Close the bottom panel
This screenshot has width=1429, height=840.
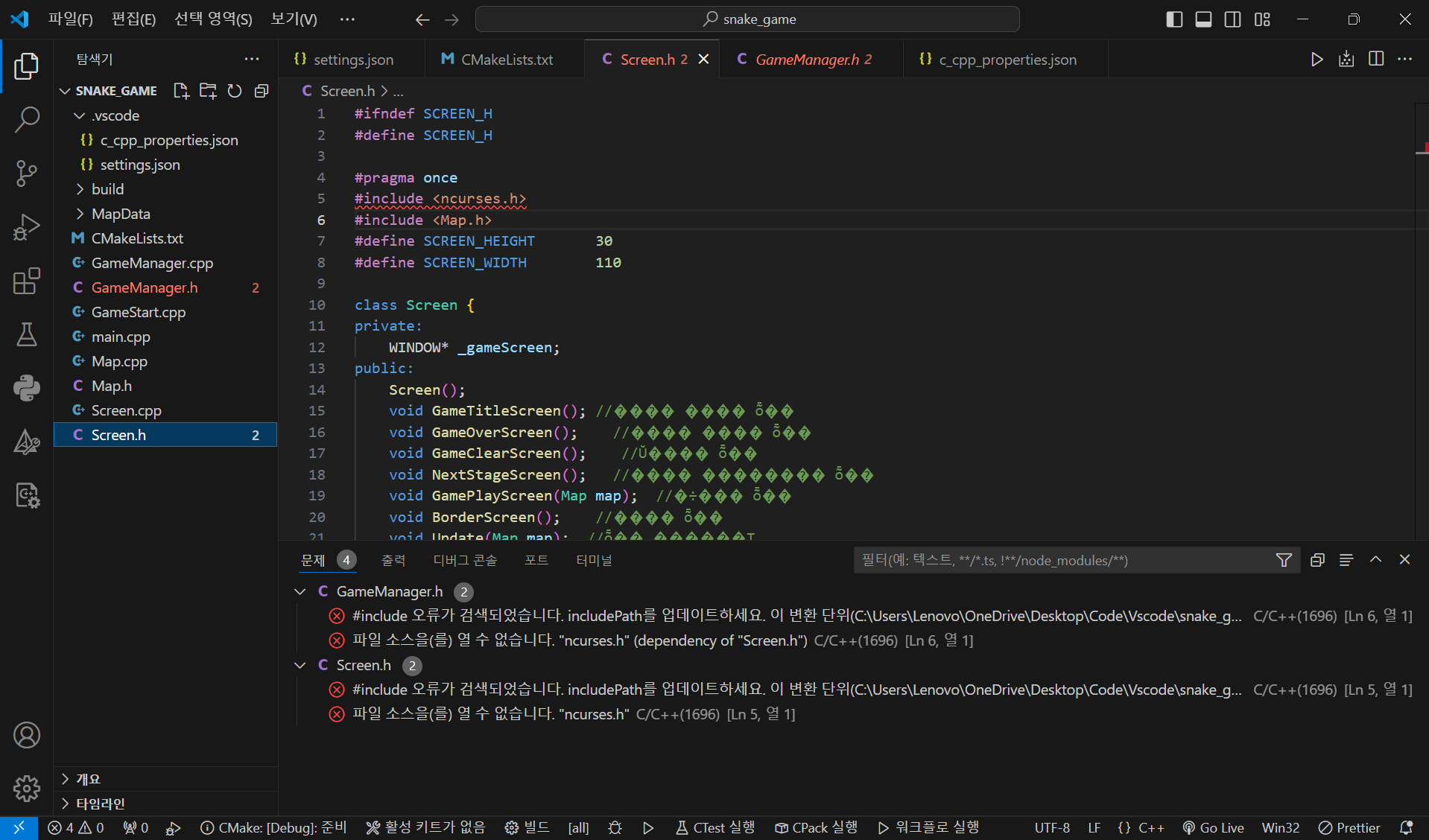pos(1404,560)
